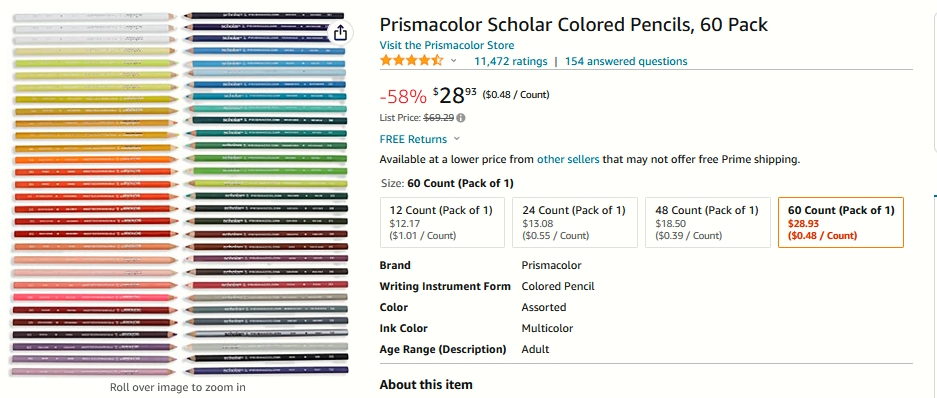The image size is (937, 398).
Task: Select the 60 Count (Pack of 1) option
Action: [x=841, y=222]
